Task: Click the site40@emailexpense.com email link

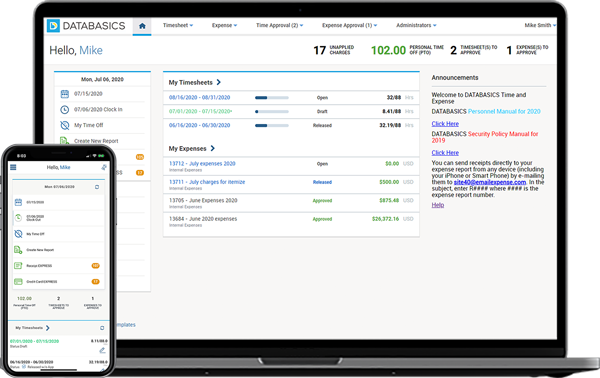Action: click(x=490, y=182)
